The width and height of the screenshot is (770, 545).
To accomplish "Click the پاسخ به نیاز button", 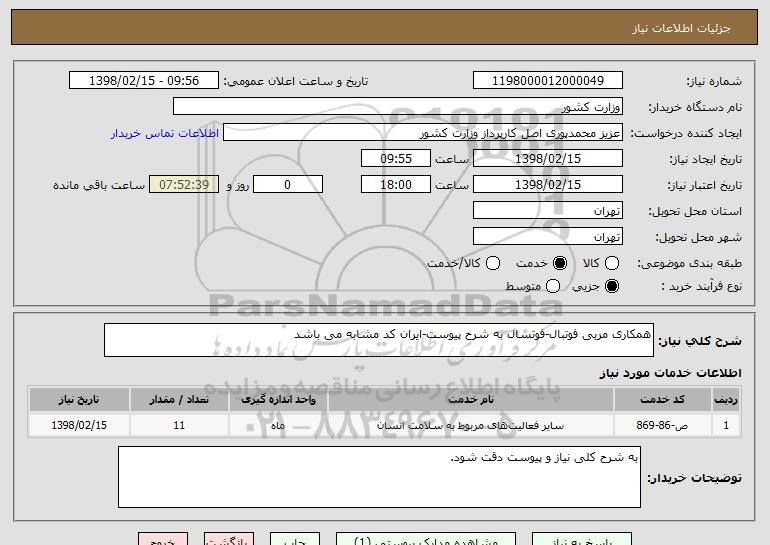I will tap(582, 539).
